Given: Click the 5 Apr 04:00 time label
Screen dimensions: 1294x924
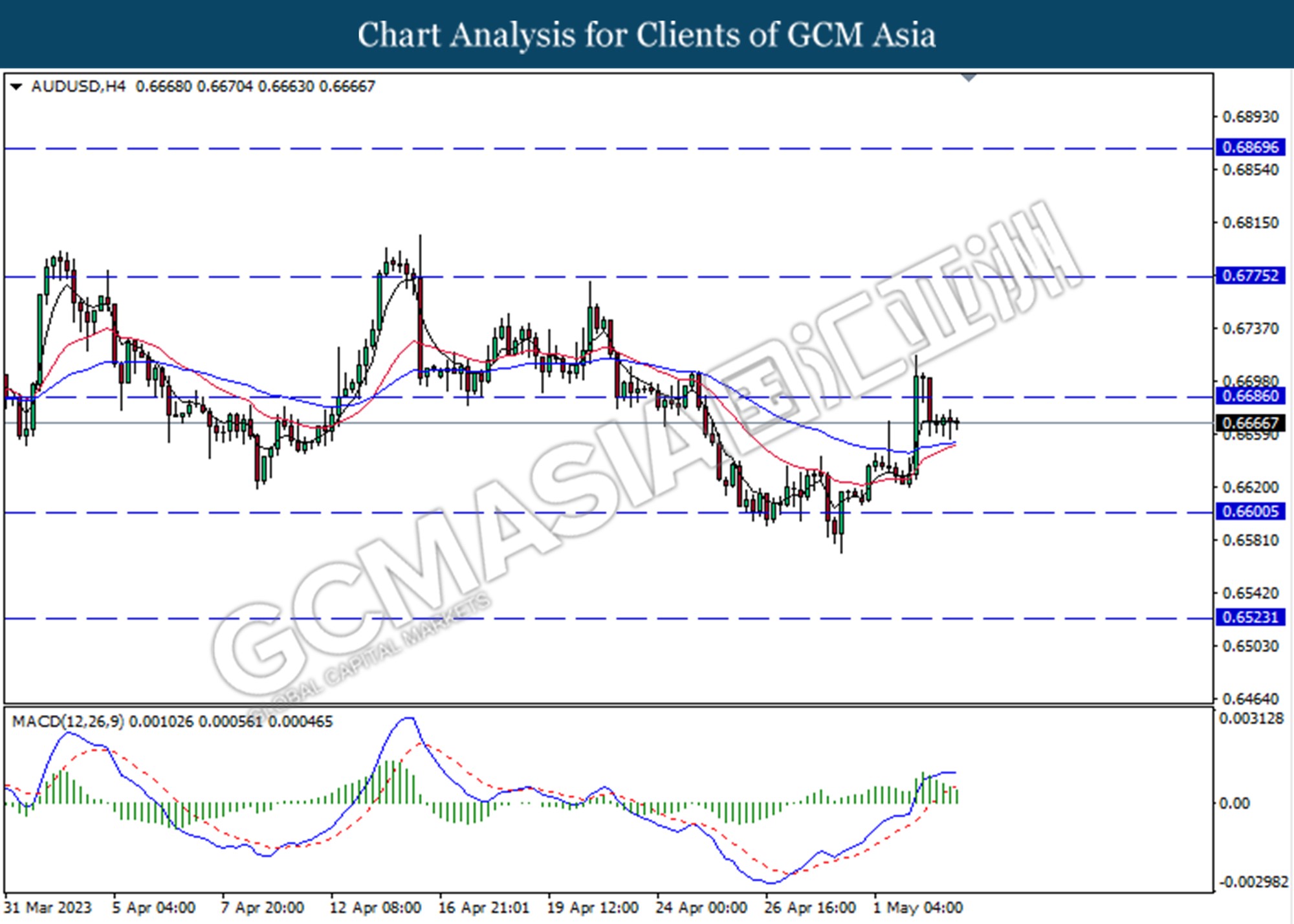Looking at the screenshot, I should tap(153, 908).
